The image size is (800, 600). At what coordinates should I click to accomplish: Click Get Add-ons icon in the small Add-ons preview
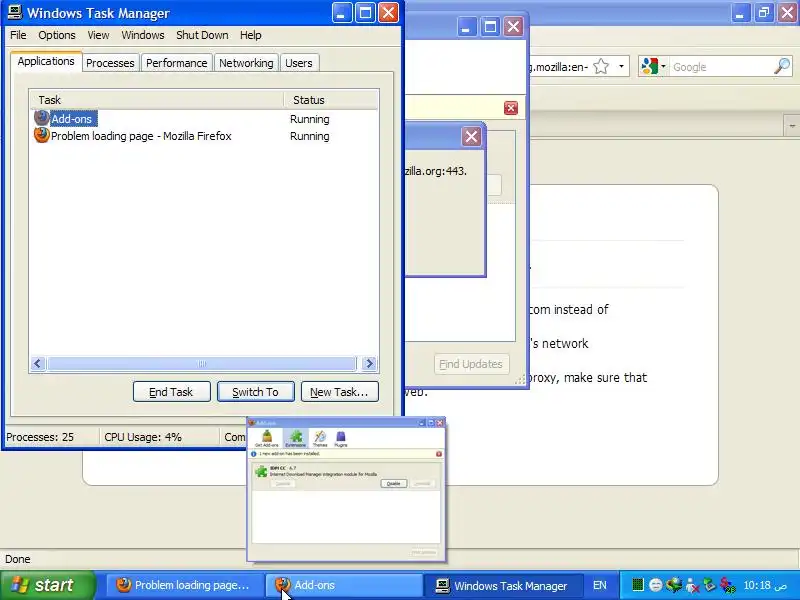(x=267, y=438)
